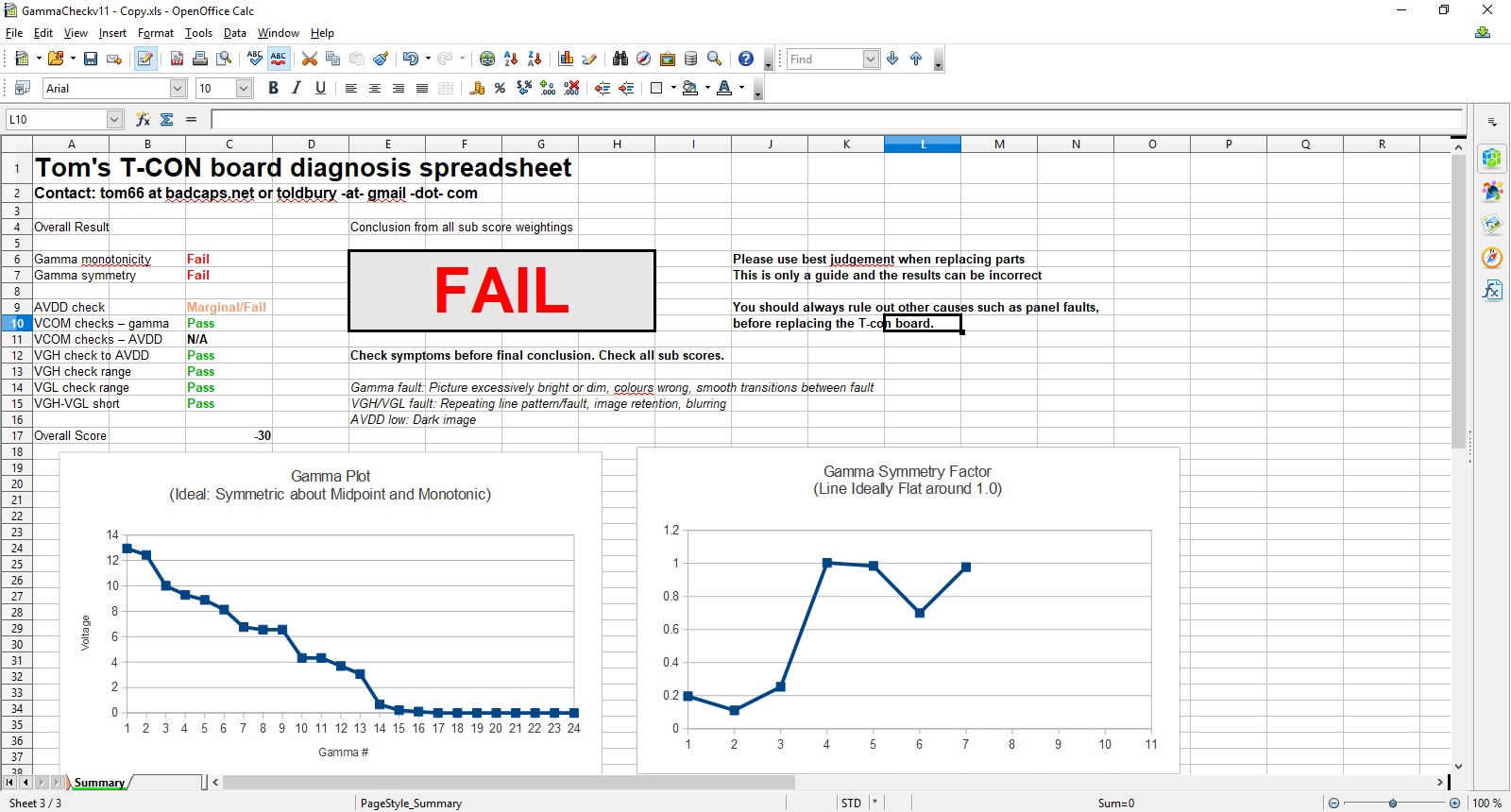Open the Undo history dropdown arrow

[428, 59]
